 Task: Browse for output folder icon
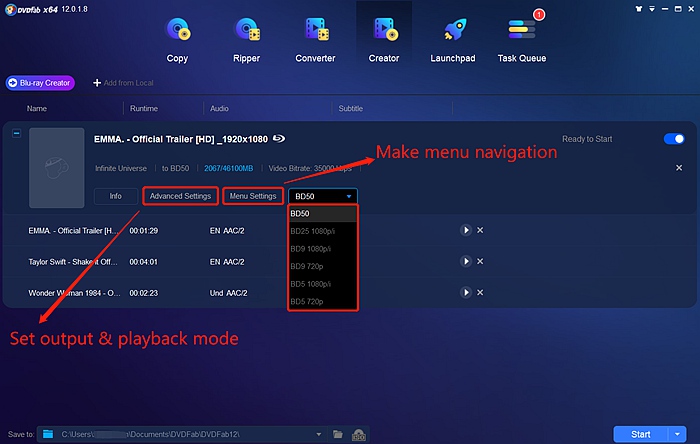pyautogui.click(x=338, y=434)
